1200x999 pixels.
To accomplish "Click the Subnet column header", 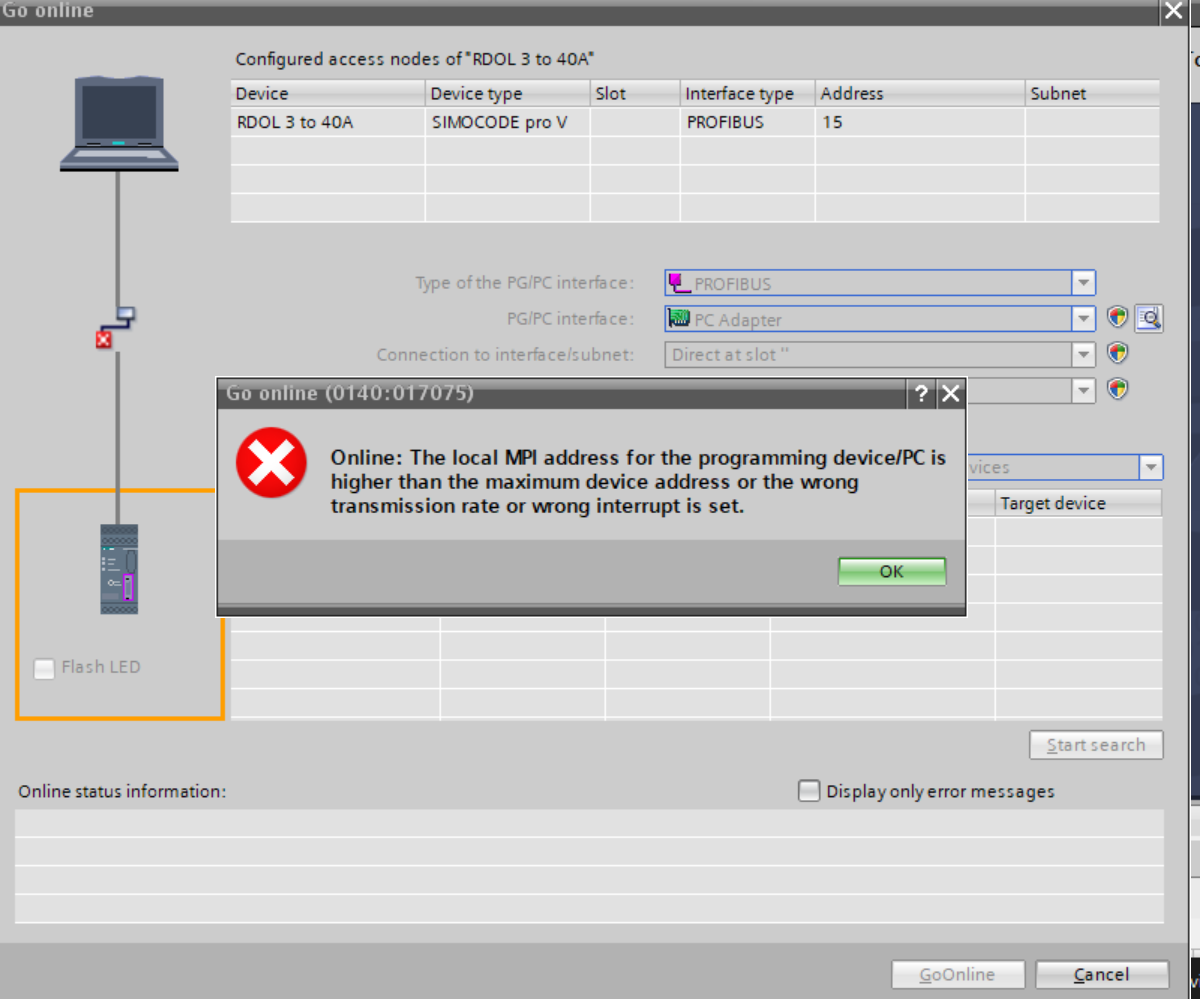I will [1093, 93].
